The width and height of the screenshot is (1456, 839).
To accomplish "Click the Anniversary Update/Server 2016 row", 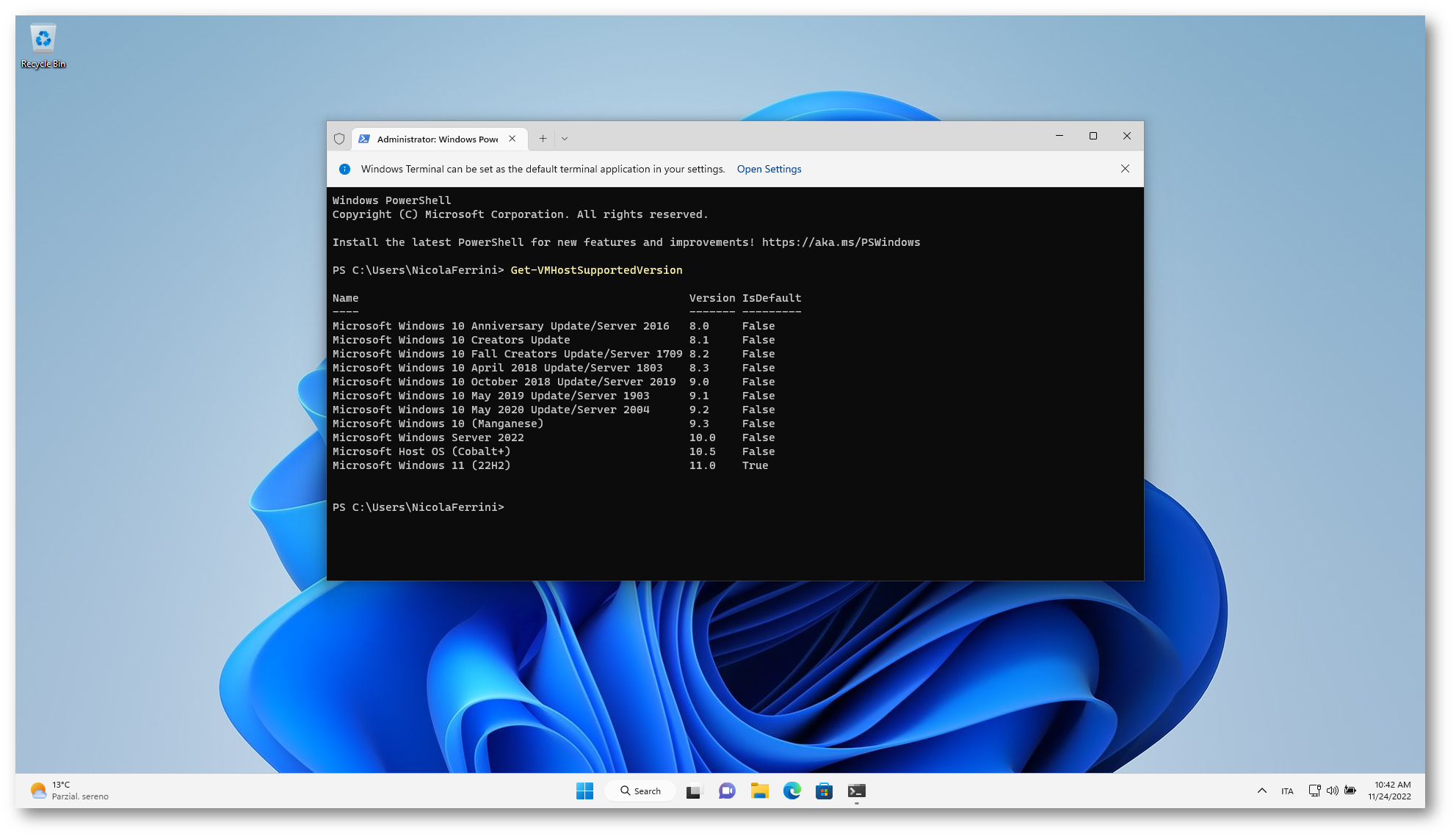I will 554,326.
